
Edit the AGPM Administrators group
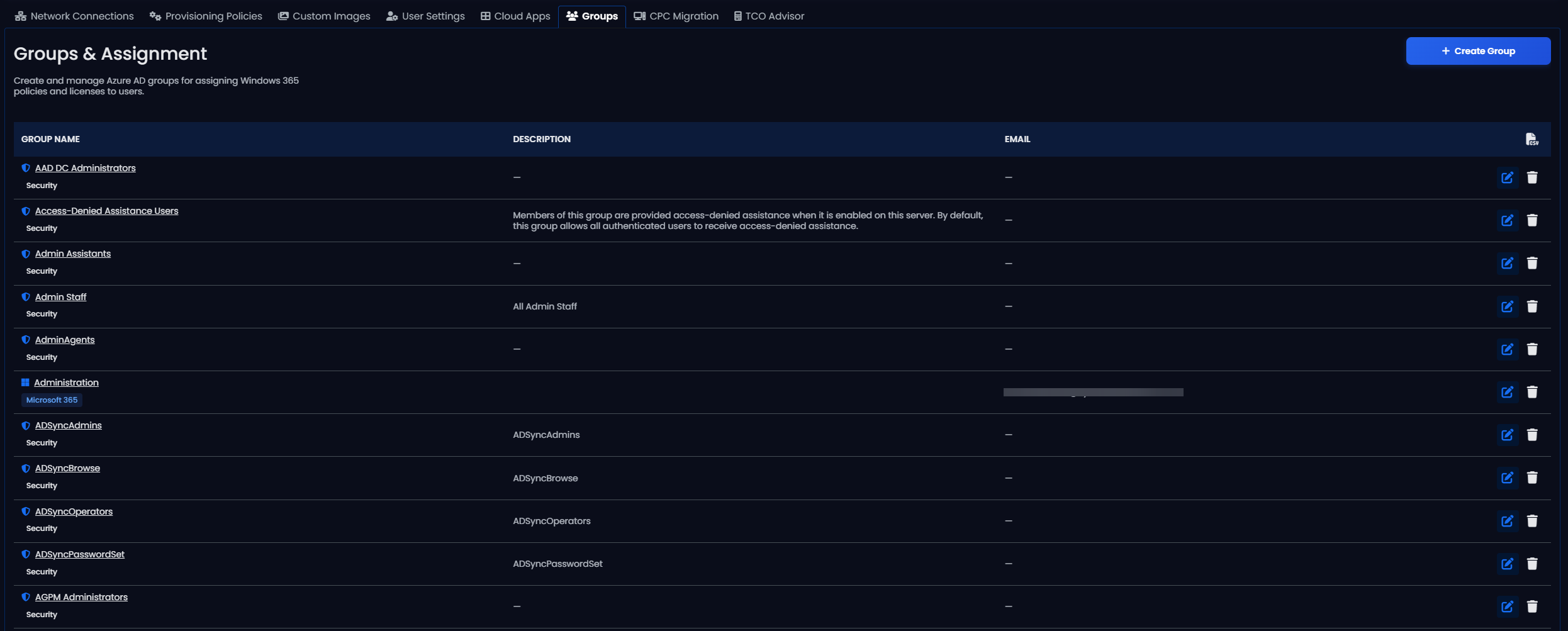1507,606
